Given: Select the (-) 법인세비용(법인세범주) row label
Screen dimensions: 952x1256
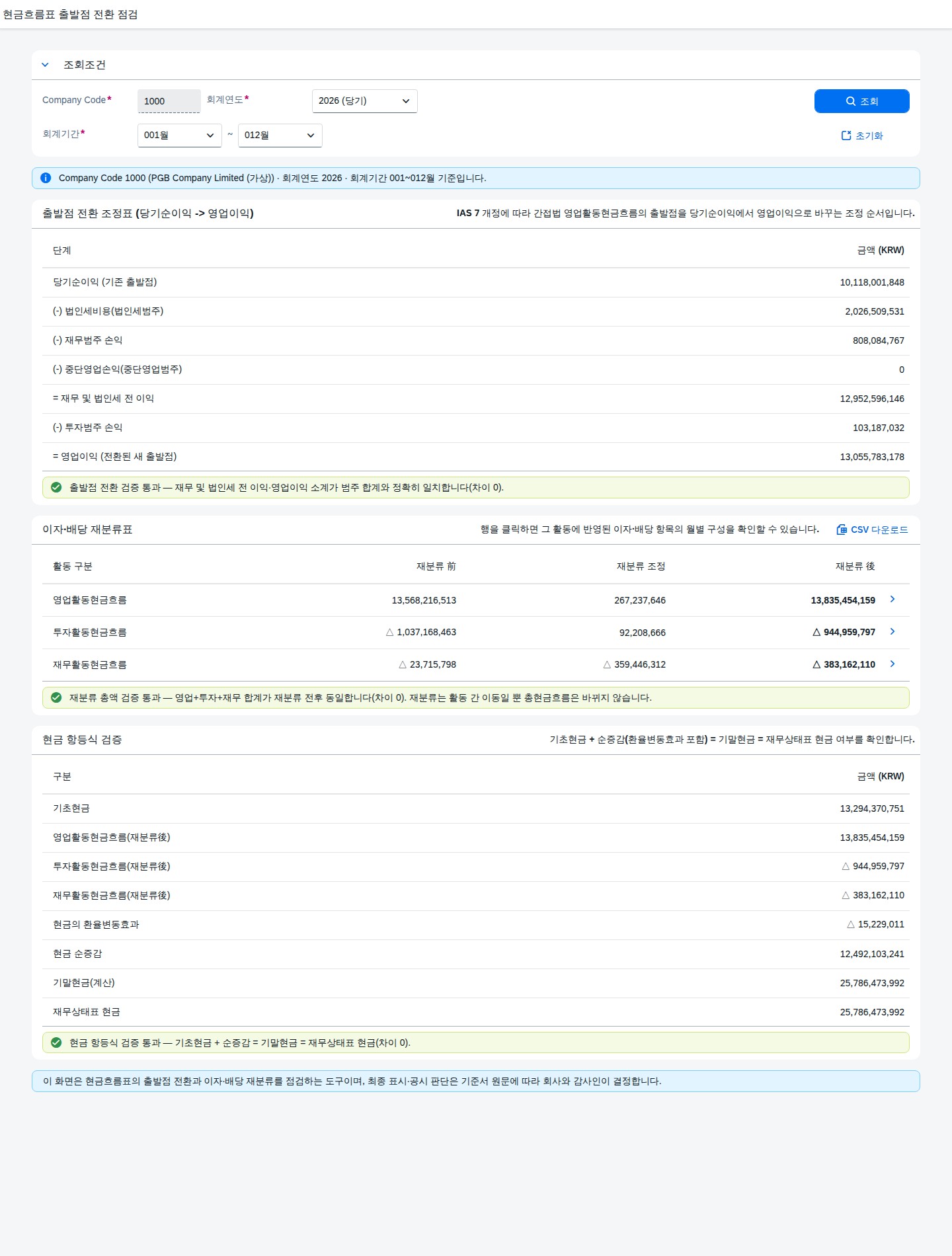Looking at the screenshot, I should tap(108, 311).
